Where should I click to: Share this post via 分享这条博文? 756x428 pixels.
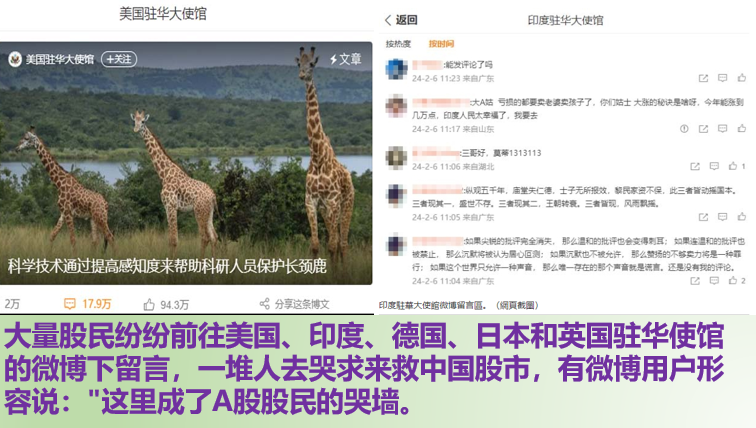click(x=294, y=304)
